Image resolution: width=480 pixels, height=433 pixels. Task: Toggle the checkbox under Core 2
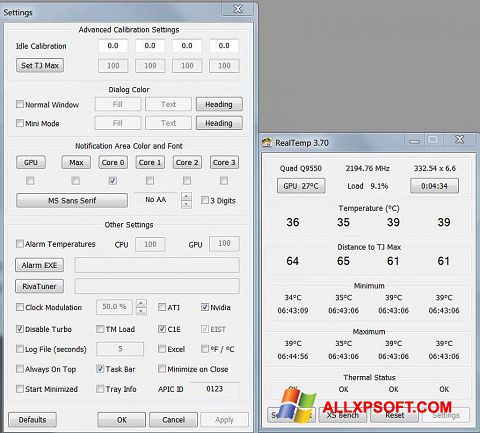pyautogui.click(x=187, y=180)
